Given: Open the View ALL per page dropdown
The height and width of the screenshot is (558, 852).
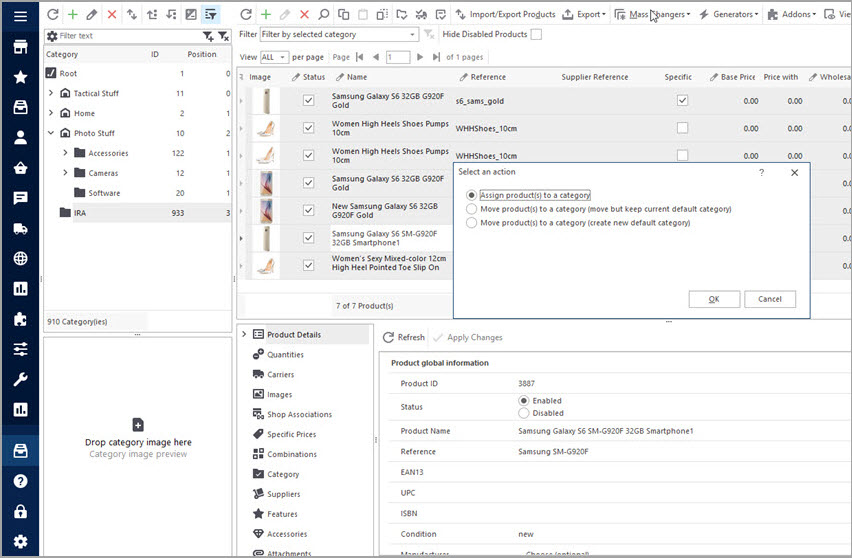Looking at the screenshot, I should click(x=274, y=57).
